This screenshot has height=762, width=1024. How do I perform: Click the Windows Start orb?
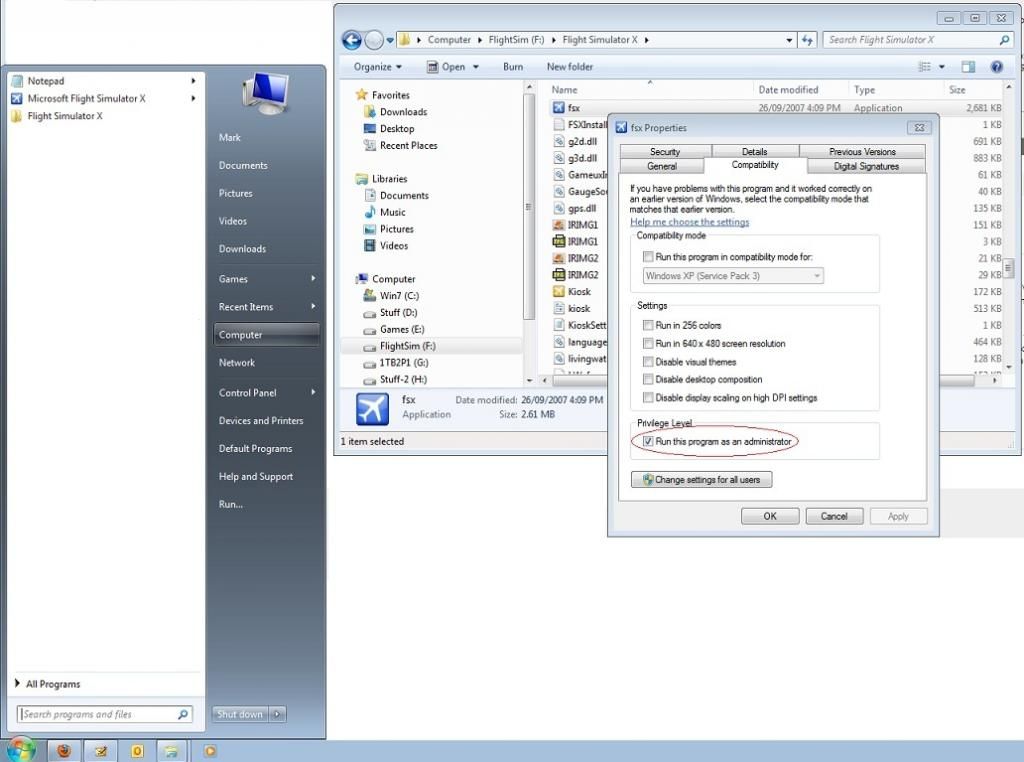pos(20,749)
